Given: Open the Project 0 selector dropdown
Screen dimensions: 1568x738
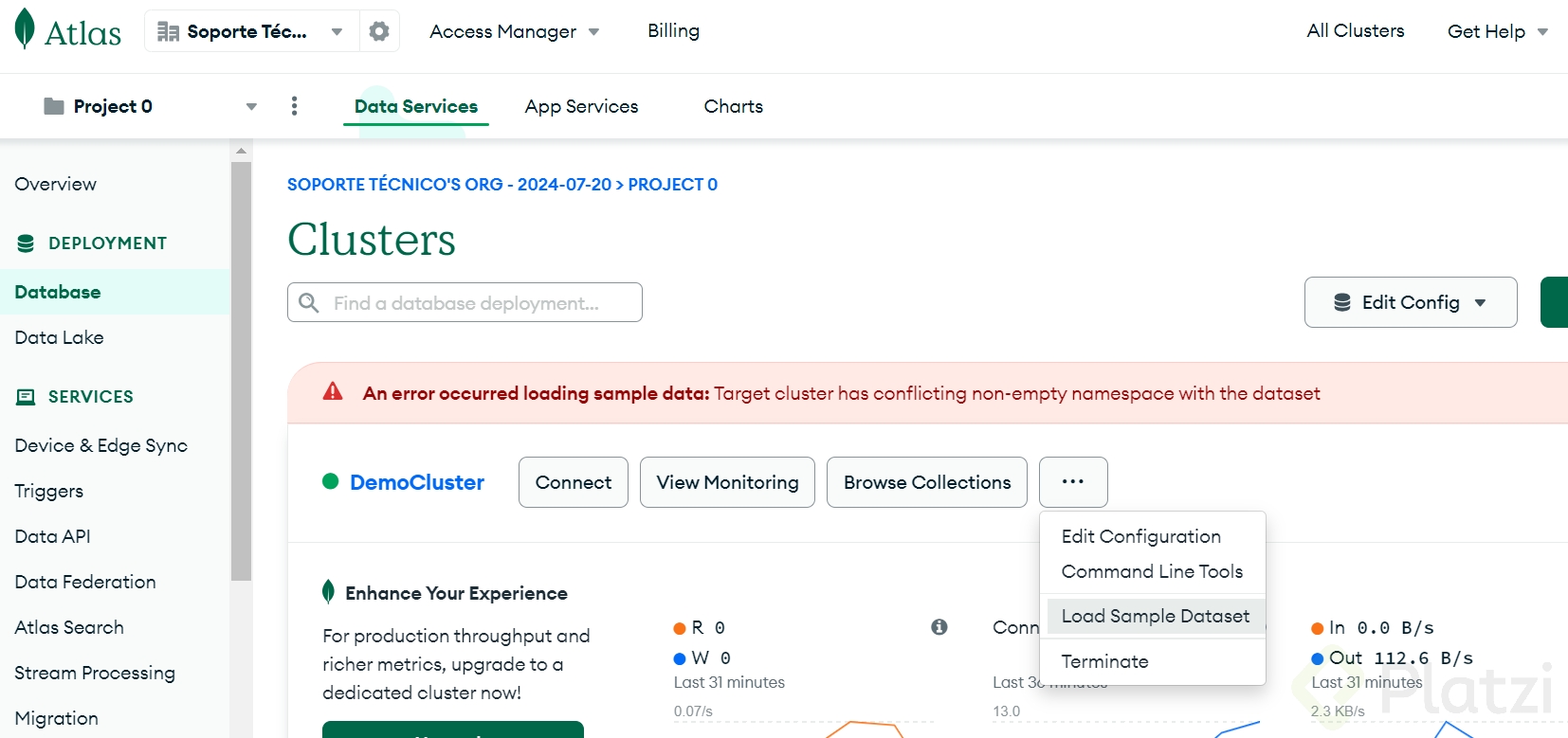Looking at the screenshot, I should coord(251,106).
